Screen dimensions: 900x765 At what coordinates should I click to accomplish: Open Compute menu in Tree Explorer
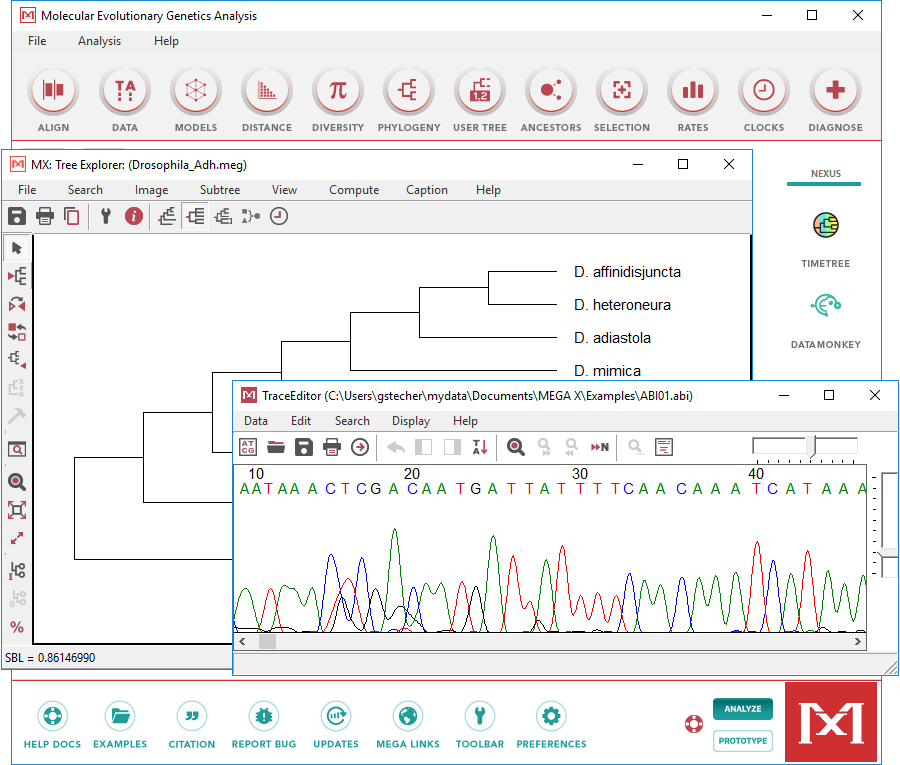[354, 190]
